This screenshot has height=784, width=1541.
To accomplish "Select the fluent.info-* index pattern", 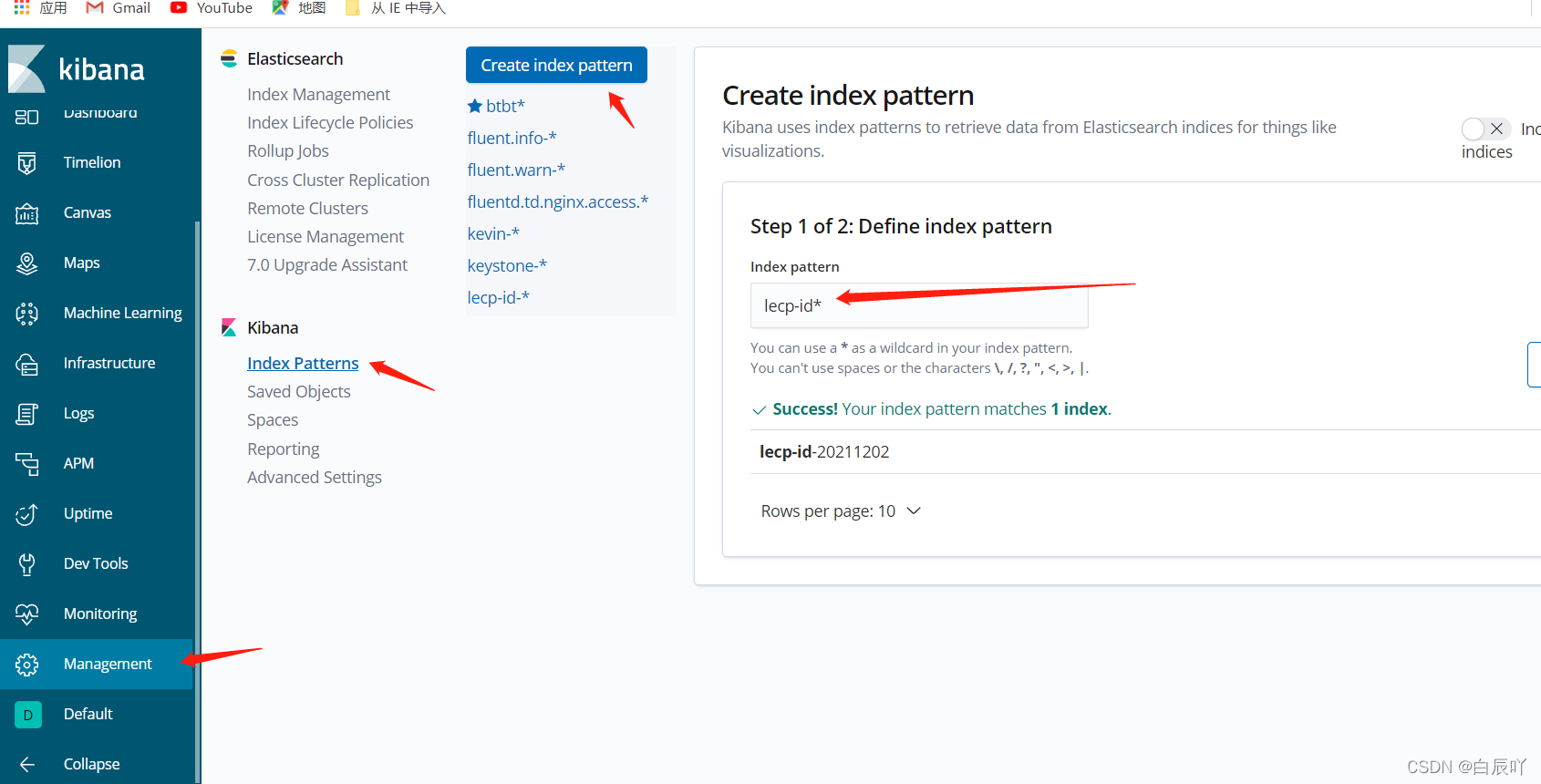I will pos(512,138).
